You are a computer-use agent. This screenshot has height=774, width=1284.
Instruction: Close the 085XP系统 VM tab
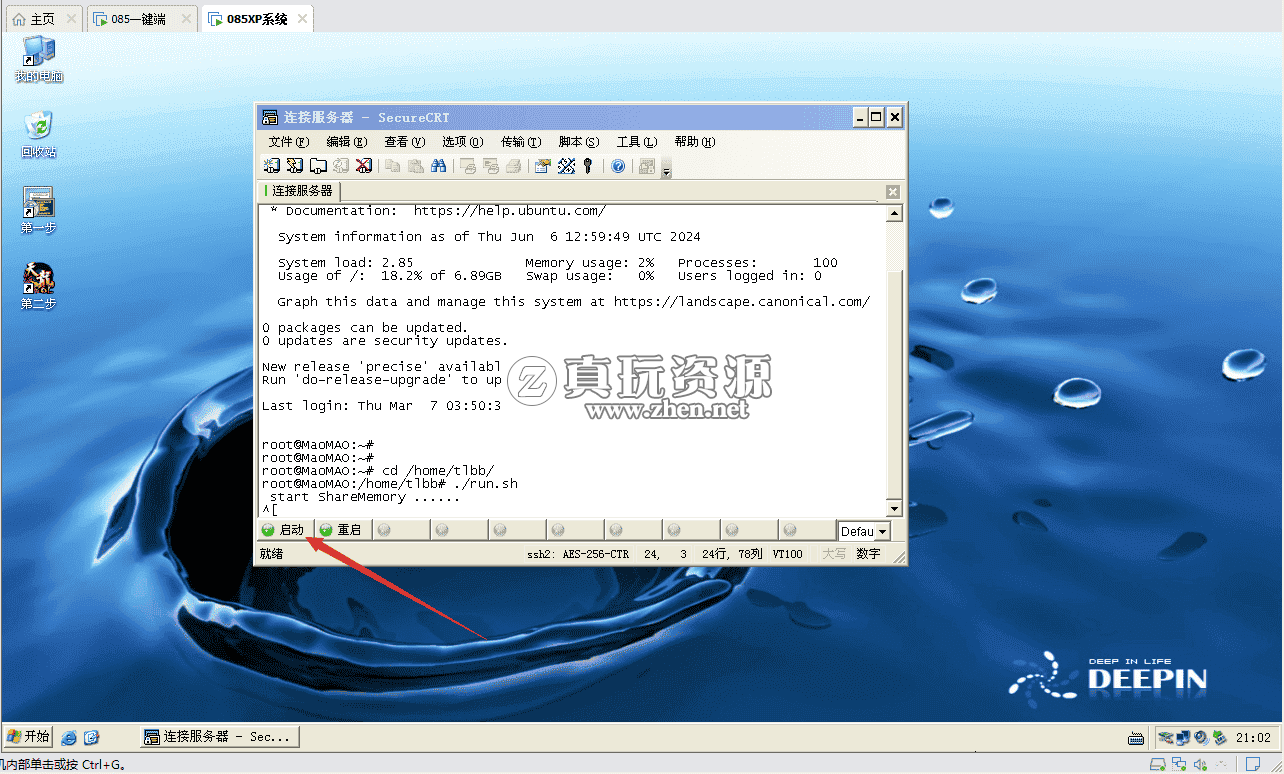(304, 19)
